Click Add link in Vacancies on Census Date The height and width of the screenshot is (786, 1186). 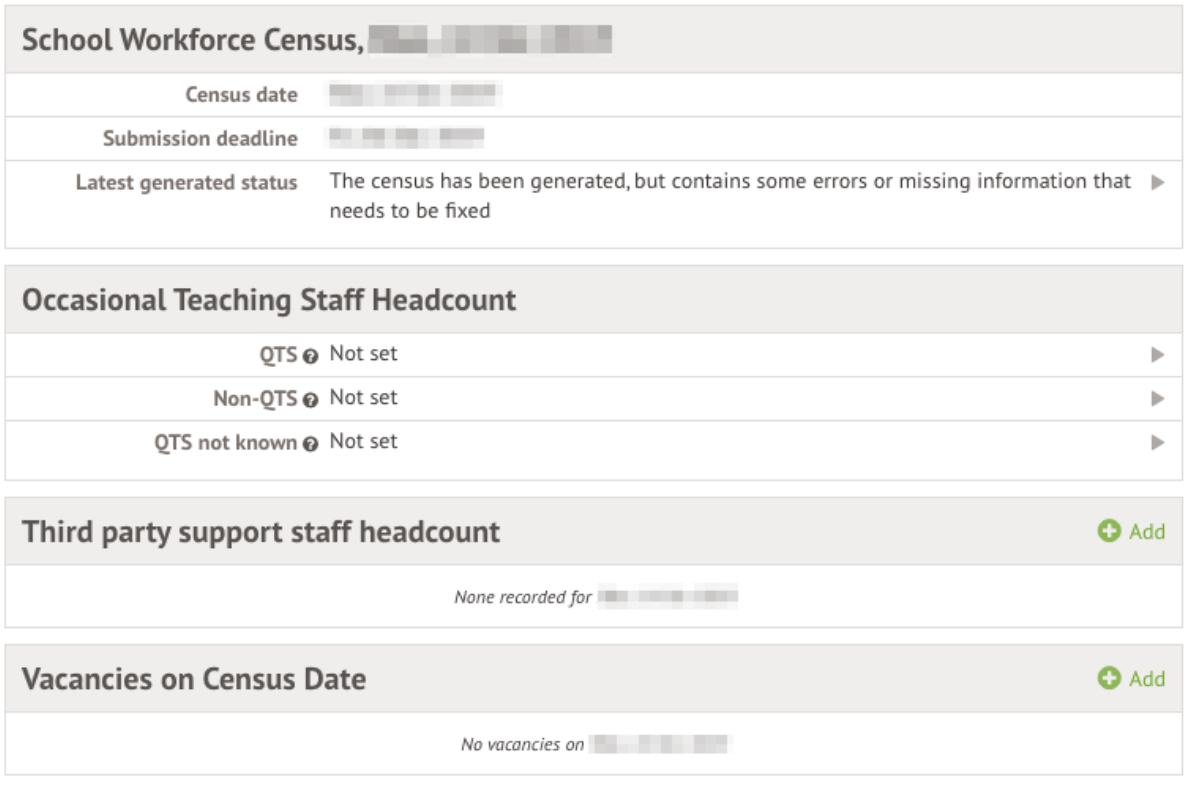1147,679
